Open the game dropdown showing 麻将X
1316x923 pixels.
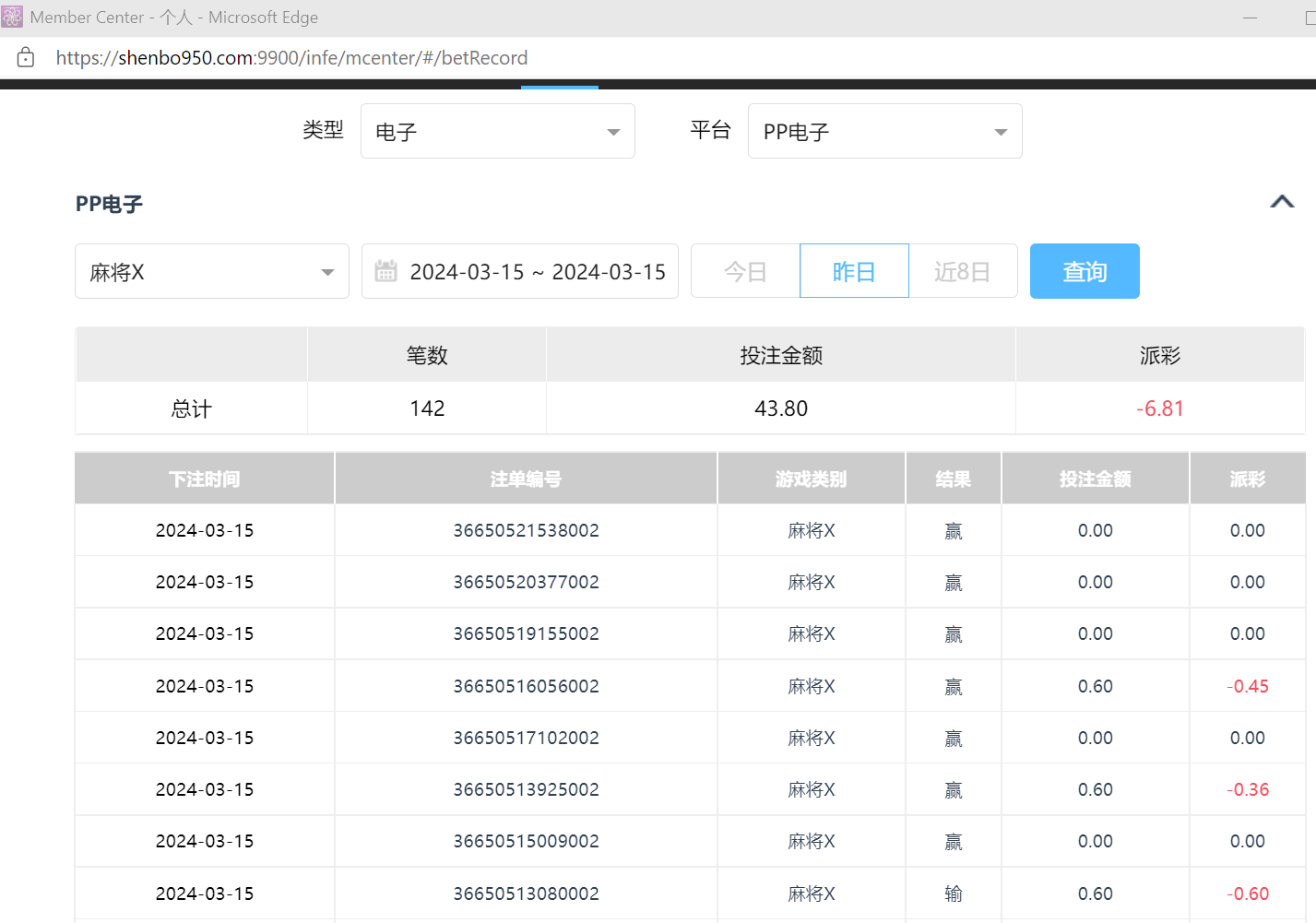pyautogui.click(x=212, y=271)
